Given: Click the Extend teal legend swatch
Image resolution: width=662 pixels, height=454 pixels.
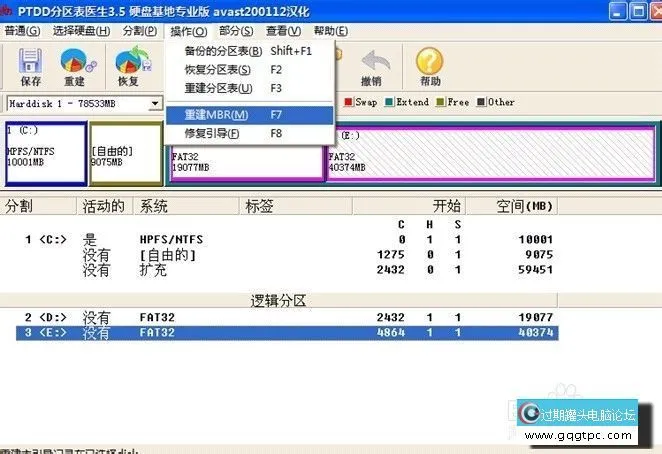Looking at the screenshot, I should click(x=389, y=102).
